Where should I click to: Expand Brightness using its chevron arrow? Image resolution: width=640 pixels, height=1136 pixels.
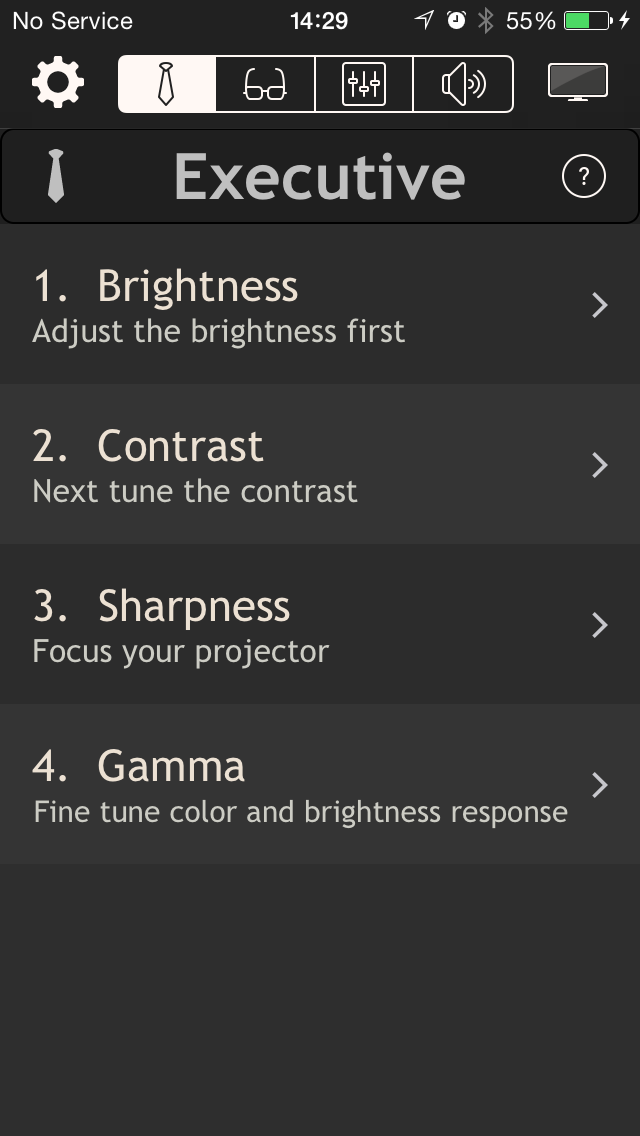coord(599,305)
